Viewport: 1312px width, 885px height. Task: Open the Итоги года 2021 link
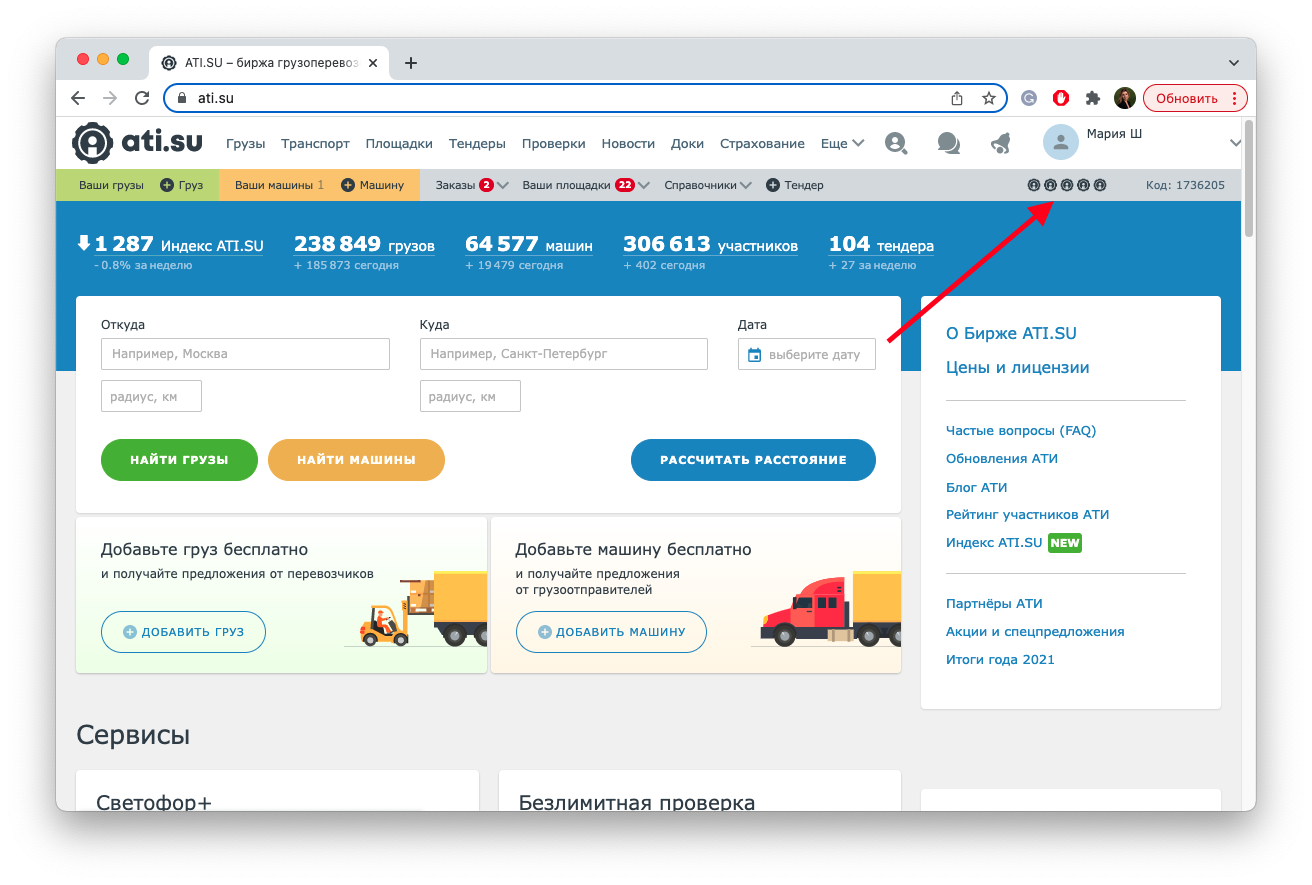1000,660
